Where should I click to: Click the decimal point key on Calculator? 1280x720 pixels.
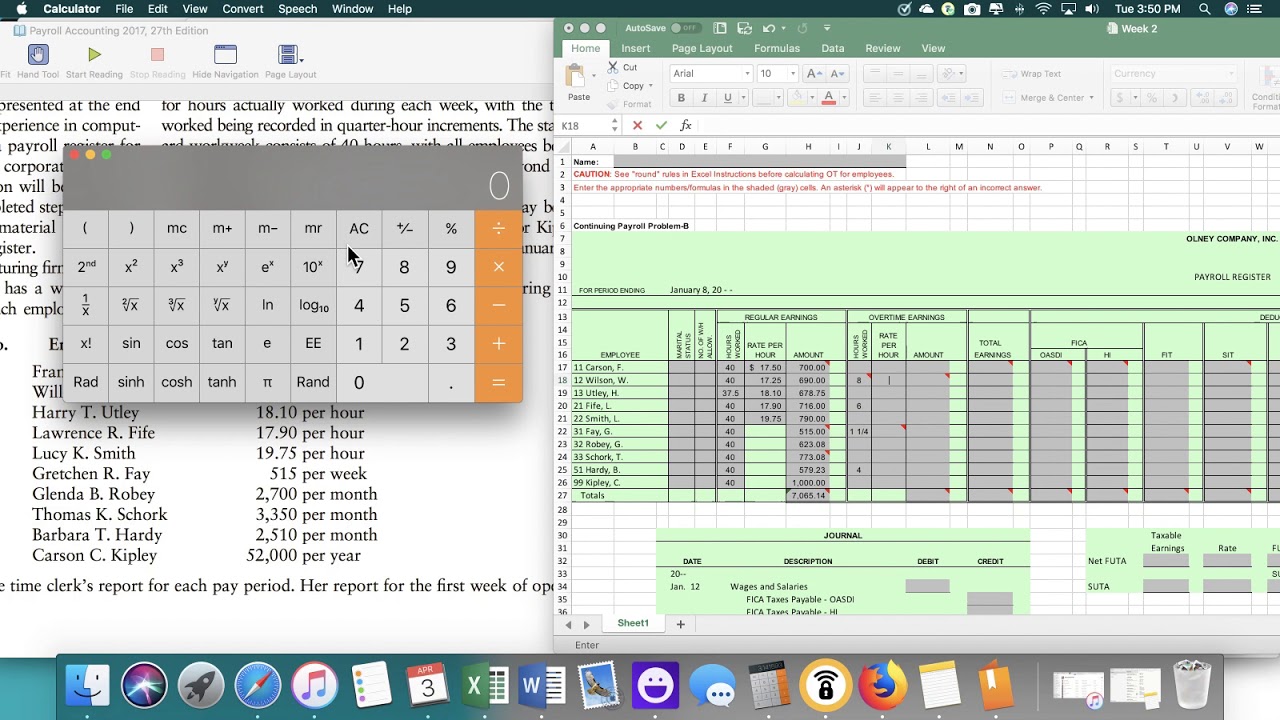[x=450, y=382]
